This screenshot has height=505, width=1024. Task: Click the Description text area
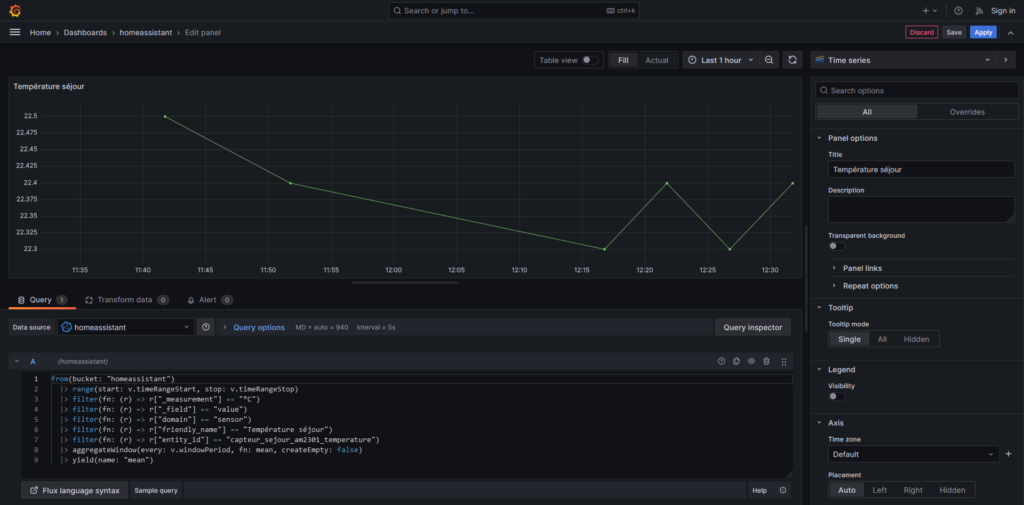[x=921, y=210]
